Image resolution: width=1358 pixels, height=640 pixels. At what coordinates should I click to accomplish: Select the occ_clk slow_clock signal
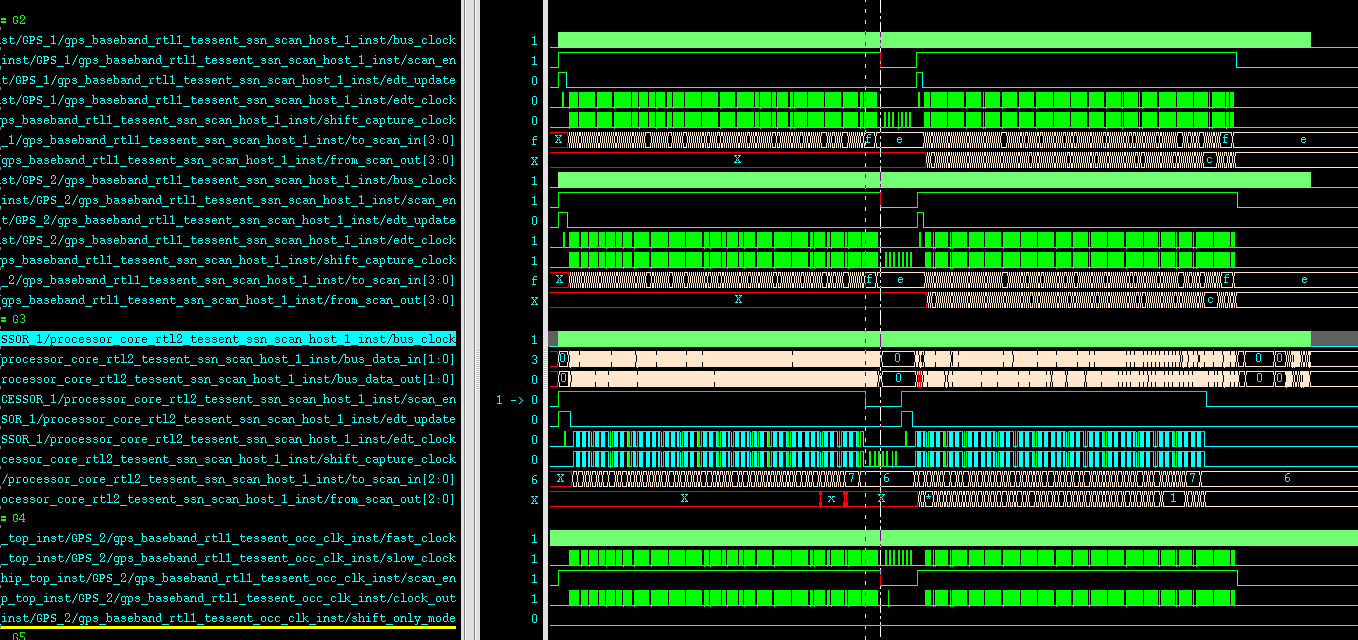click(228, 558)
